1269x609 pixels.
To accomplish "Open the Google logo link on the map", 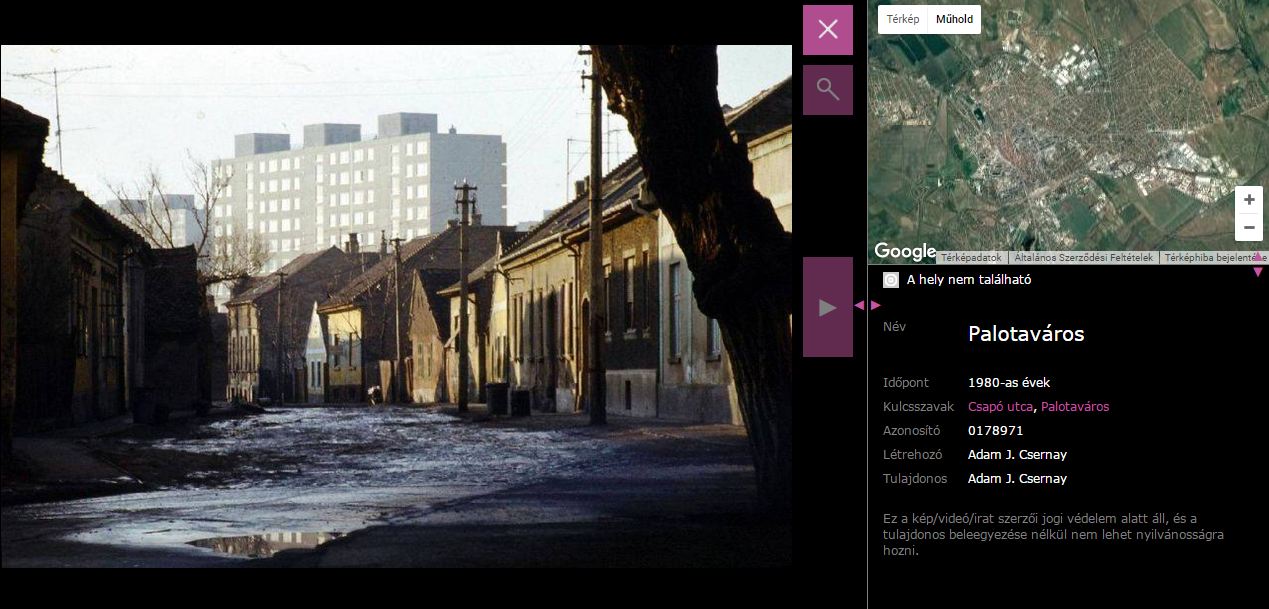I will point(904,251).
